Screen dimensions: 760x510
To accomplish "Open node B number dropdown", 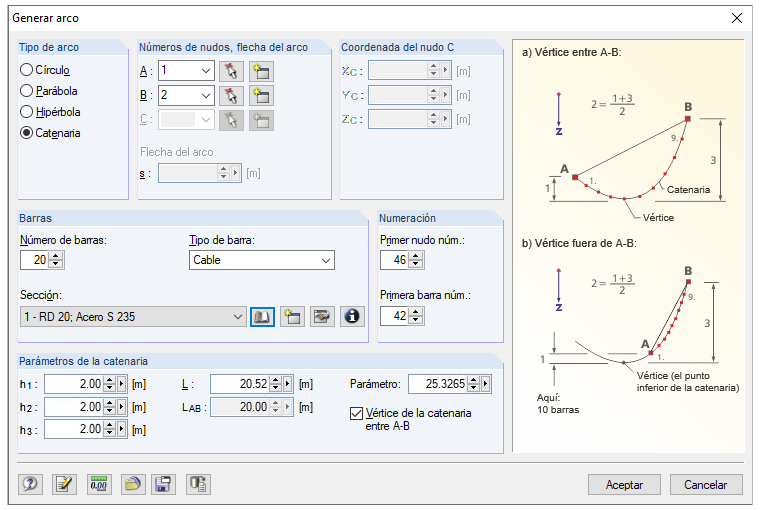I will point(206,96).
